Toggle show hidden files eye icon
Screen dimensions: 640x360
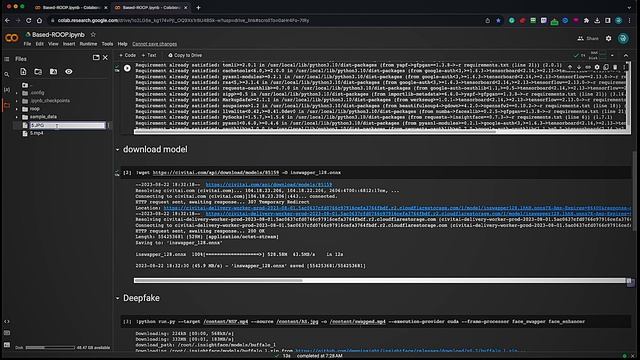[69, 71]
